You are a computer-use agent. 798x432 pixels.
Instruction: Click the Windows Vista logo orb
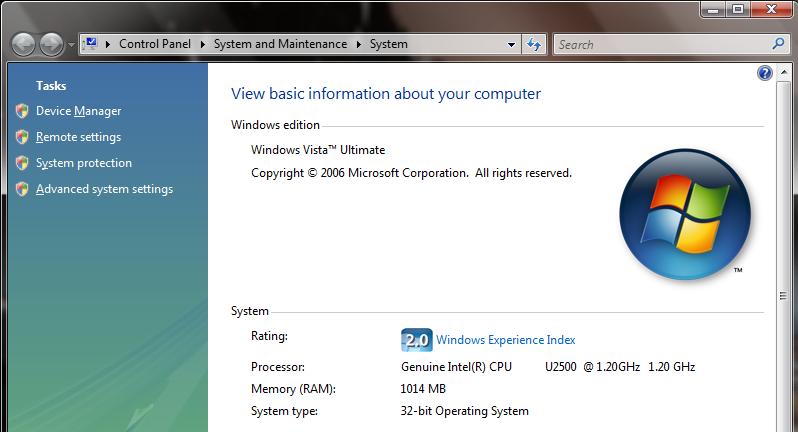pos(685,214)
